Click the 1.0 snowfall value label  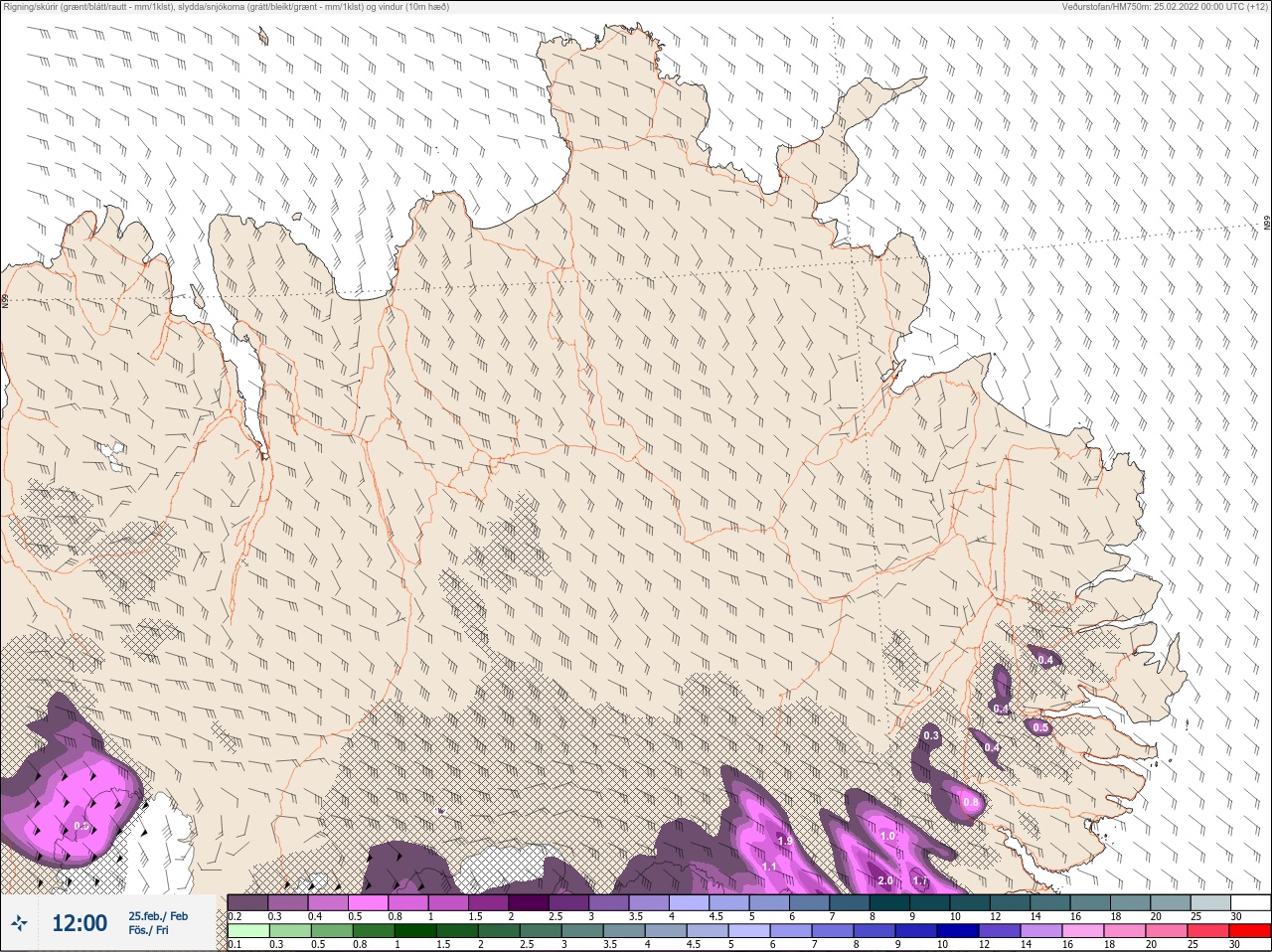tap(887, 837)
